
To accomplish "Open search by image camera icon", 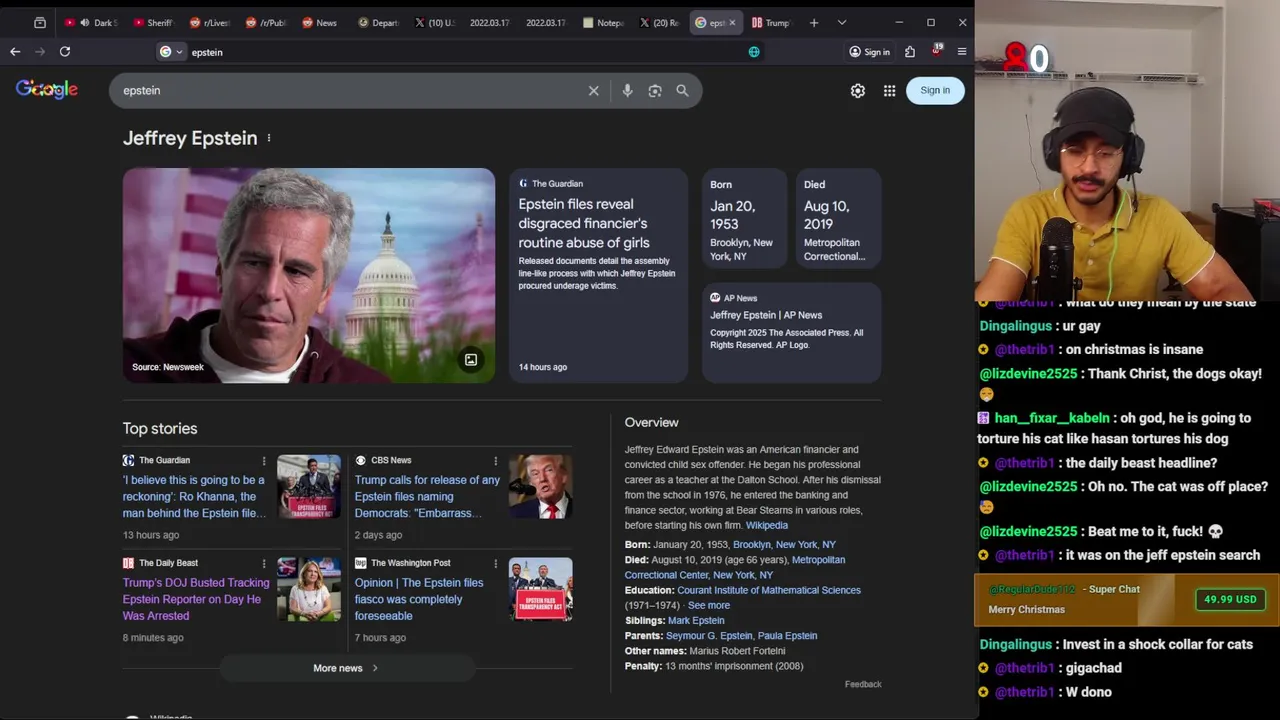I will pos(655,91).
